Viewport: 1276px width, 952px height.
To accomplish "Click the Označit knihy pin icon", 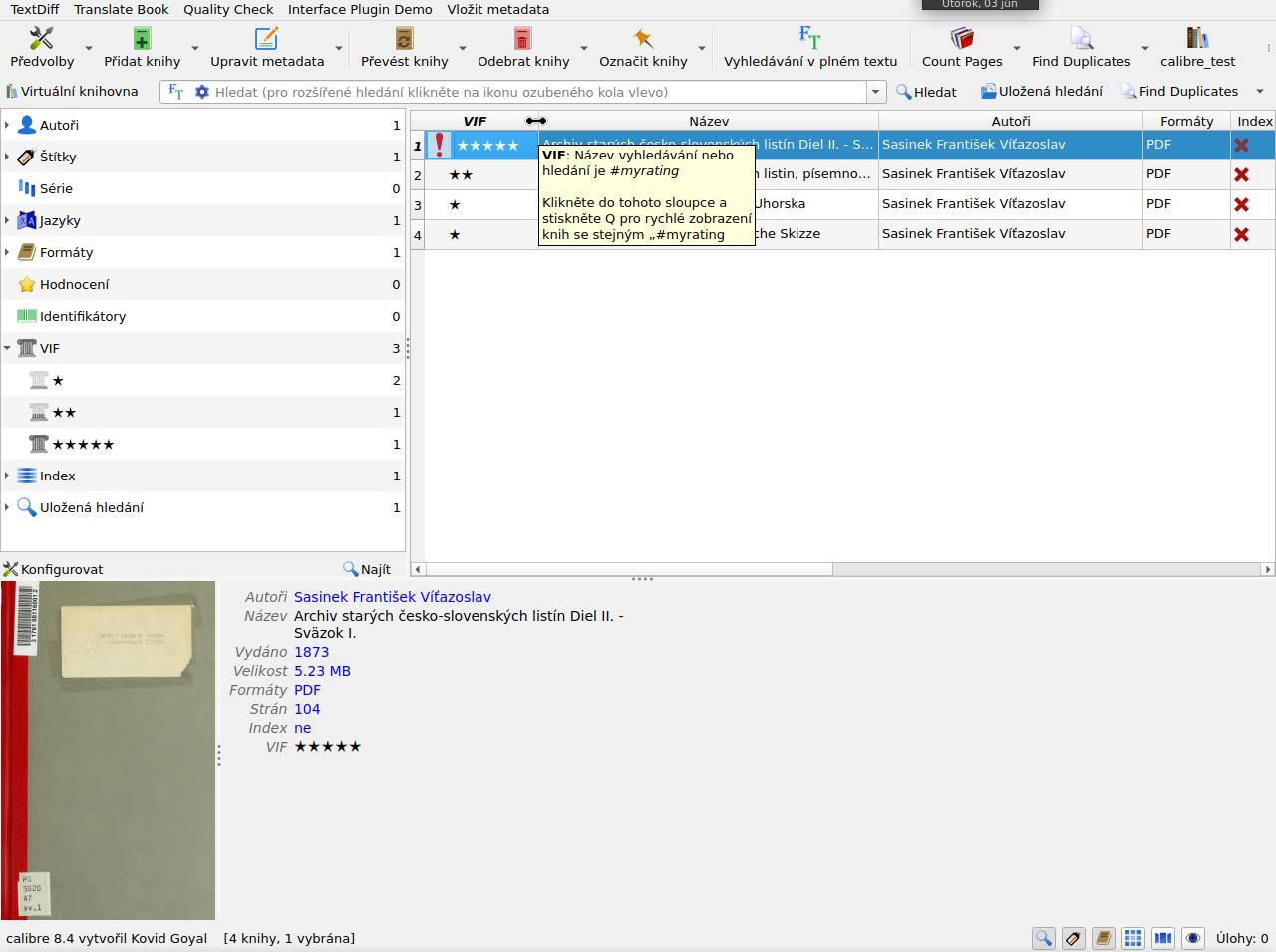I will 643,39.
